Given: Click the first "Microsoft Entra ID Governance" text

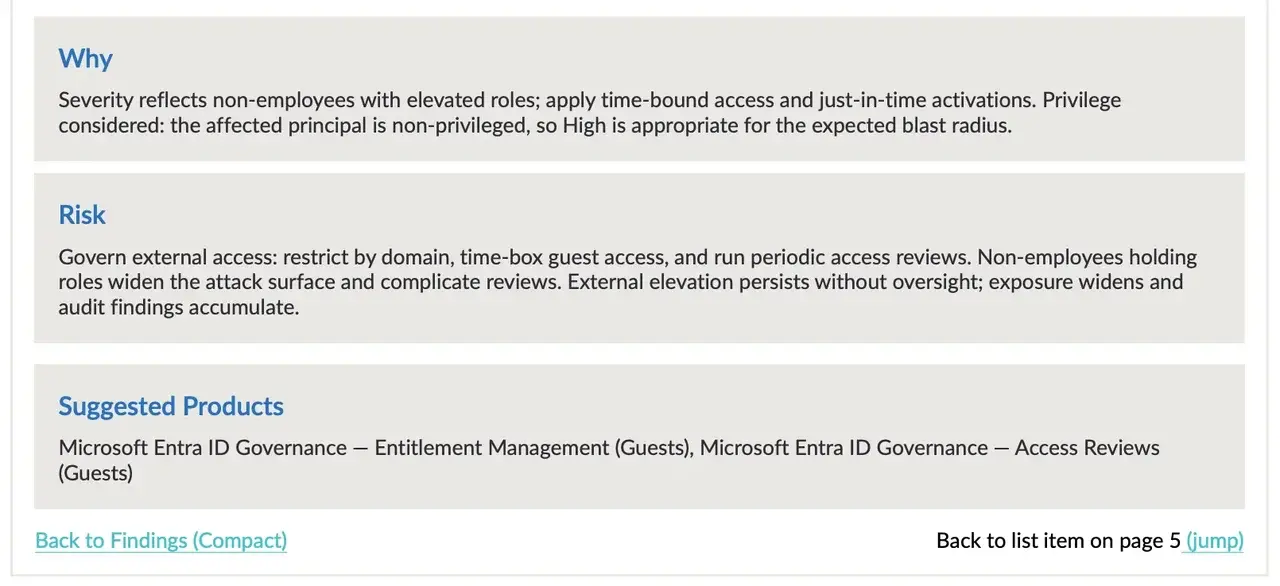Looking at the screenshot, I should (202, 448).
